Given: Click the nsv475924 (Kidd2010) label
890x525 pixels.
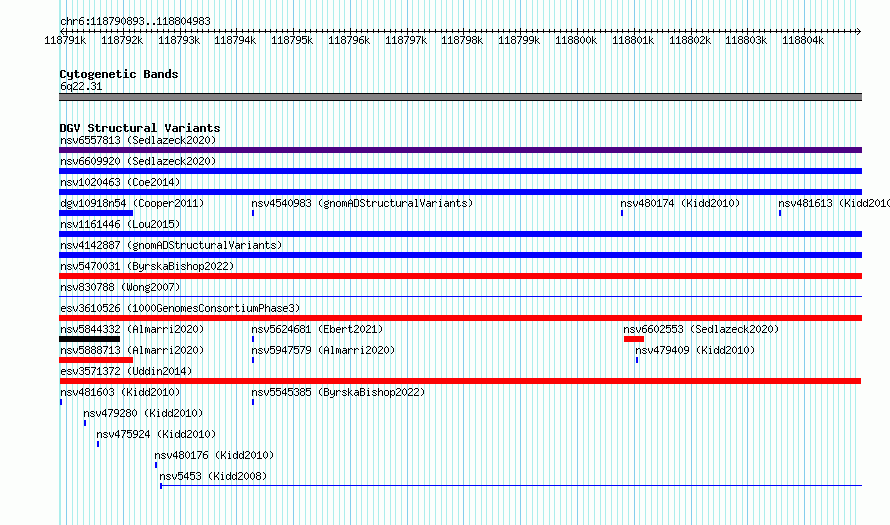Looking at the screenshot, I should click(156, 434).
